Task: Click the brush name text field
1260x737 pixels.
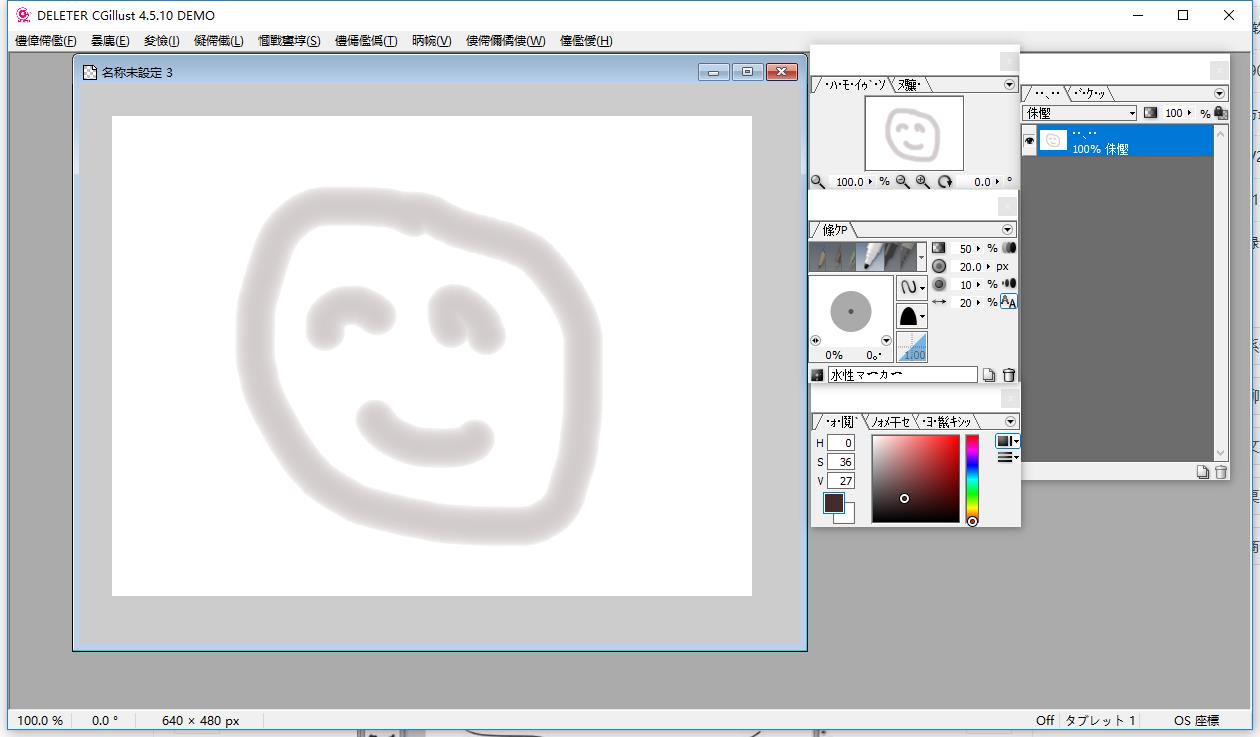Action: [902, 375]
